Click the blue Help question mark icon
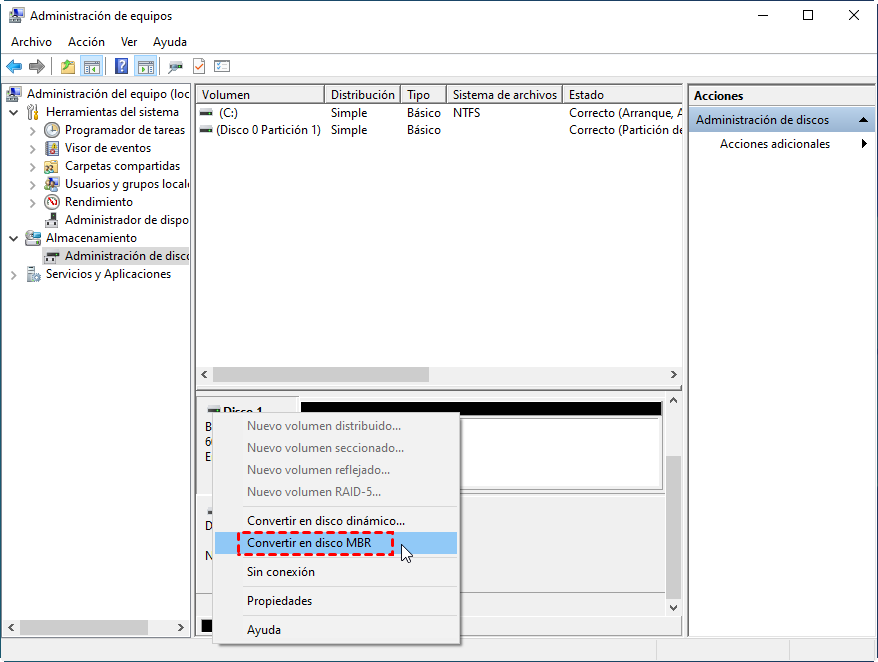This screenshot has width=878, height=662. [121, 67]
